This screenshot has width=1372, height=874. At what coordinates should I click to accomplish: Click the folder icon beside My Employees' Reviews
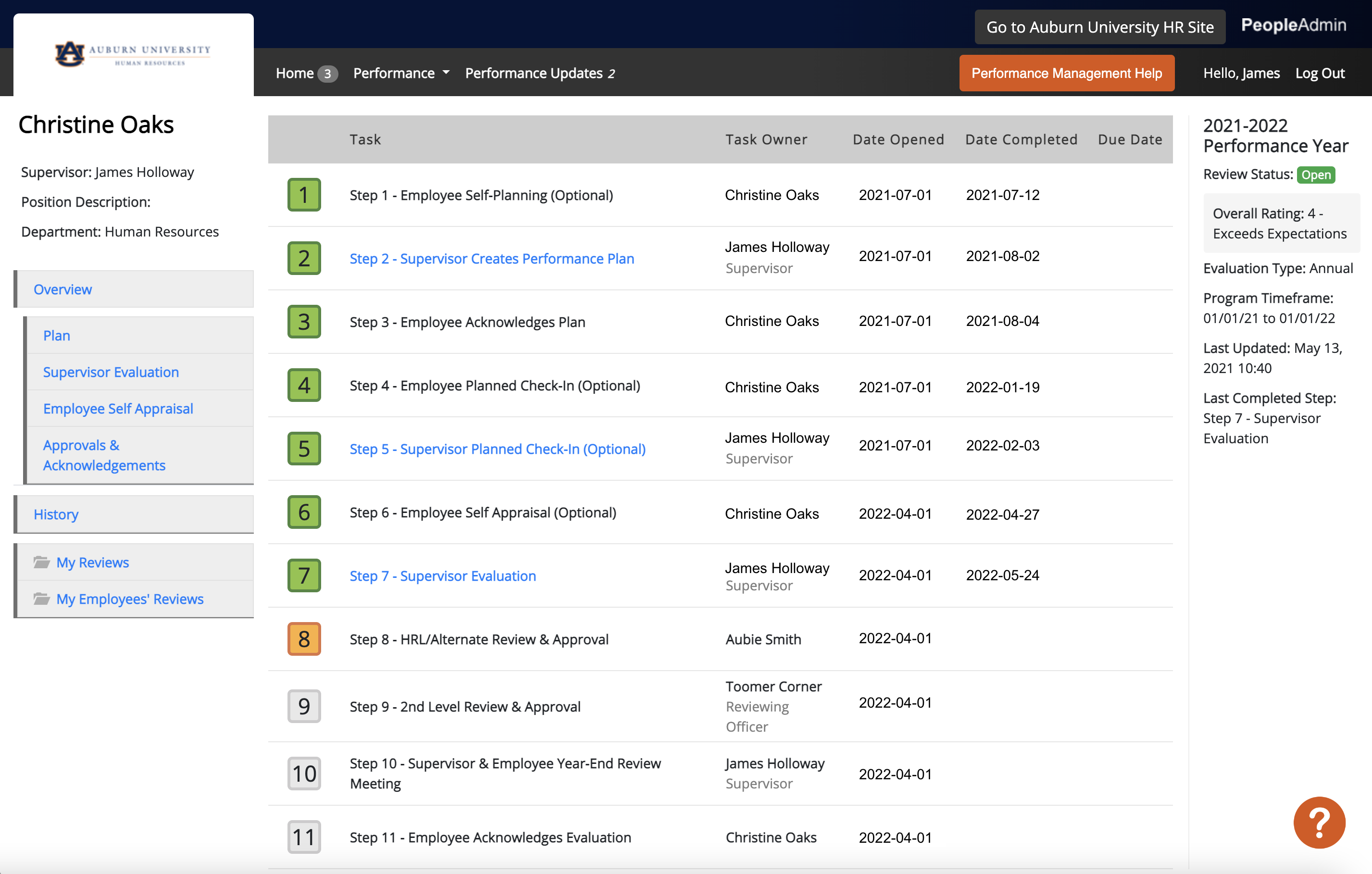point(42,599)
